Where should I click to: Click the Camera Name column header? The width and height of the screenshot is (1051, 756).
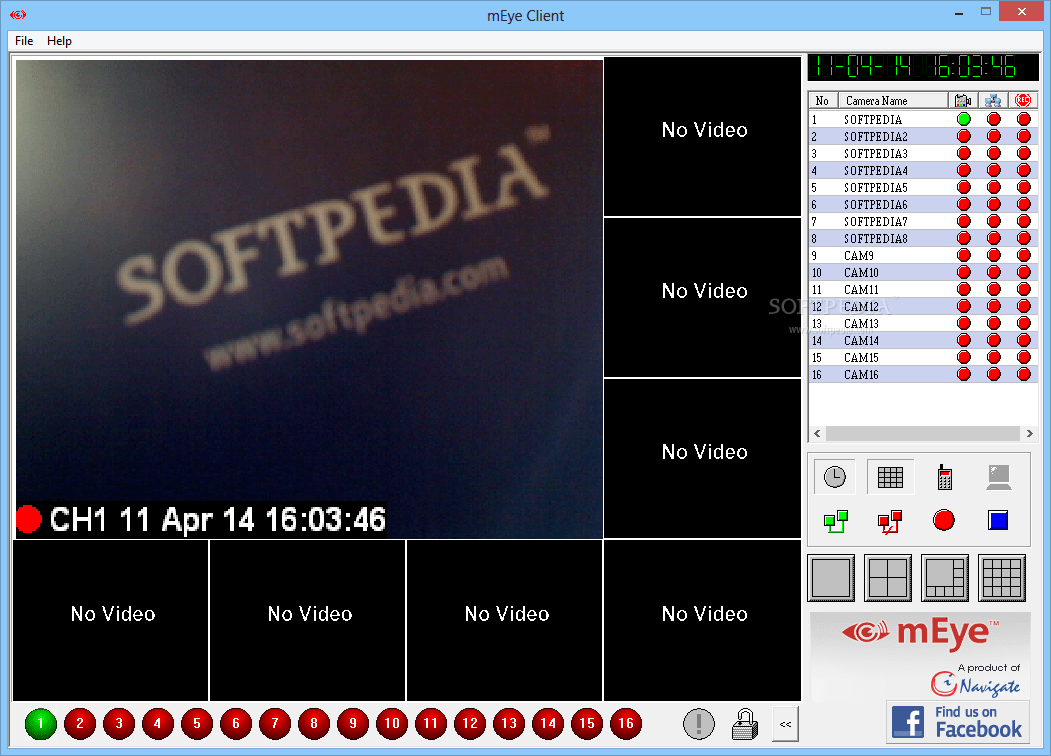[893, 101]
